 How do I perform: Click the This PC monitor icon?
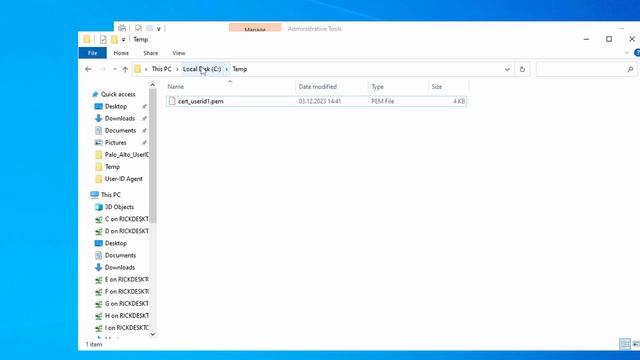pyautogui.click(x=94, y=195)
